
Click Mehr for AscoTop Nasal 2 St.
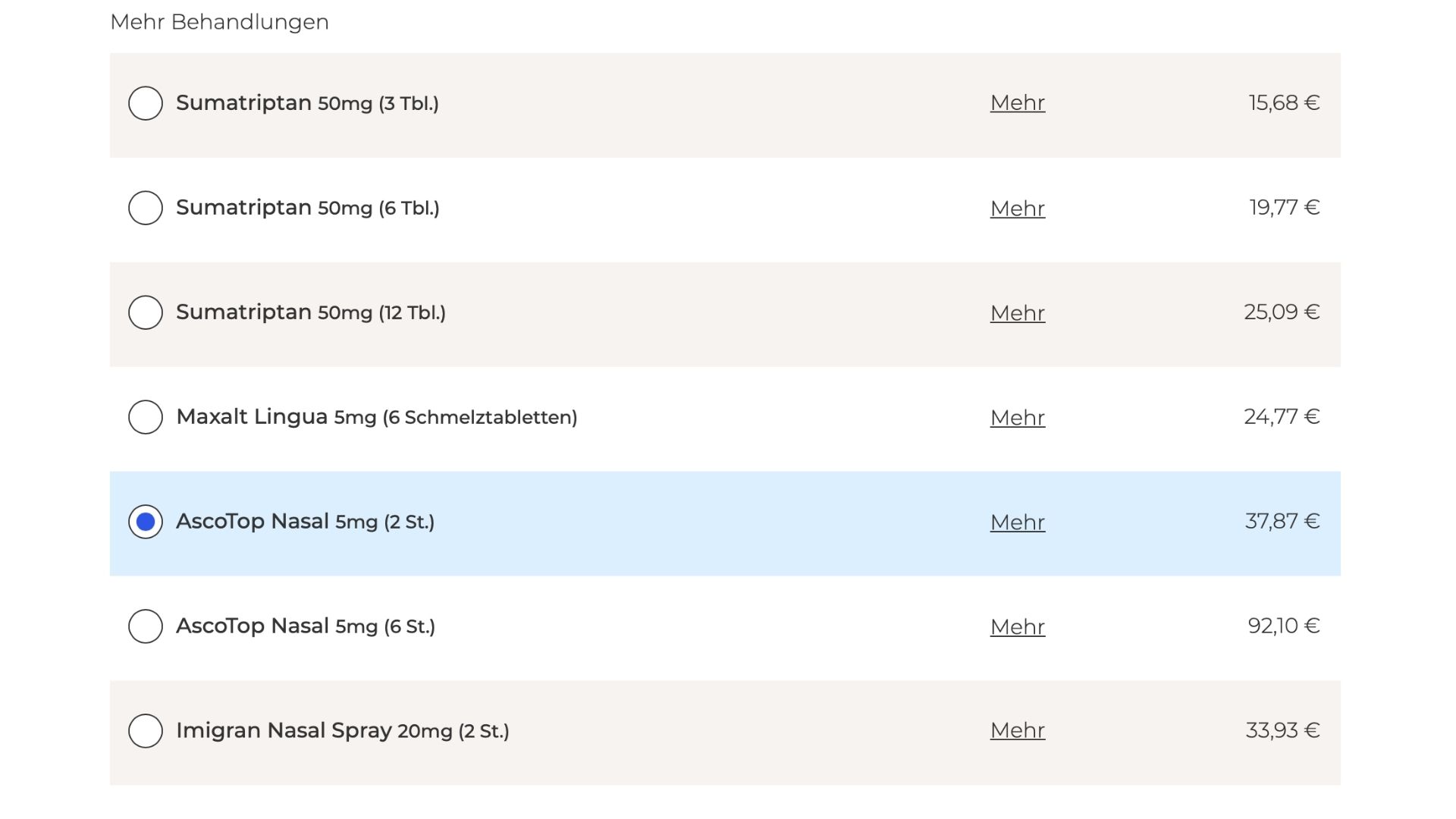click(x=1017, y=522)
